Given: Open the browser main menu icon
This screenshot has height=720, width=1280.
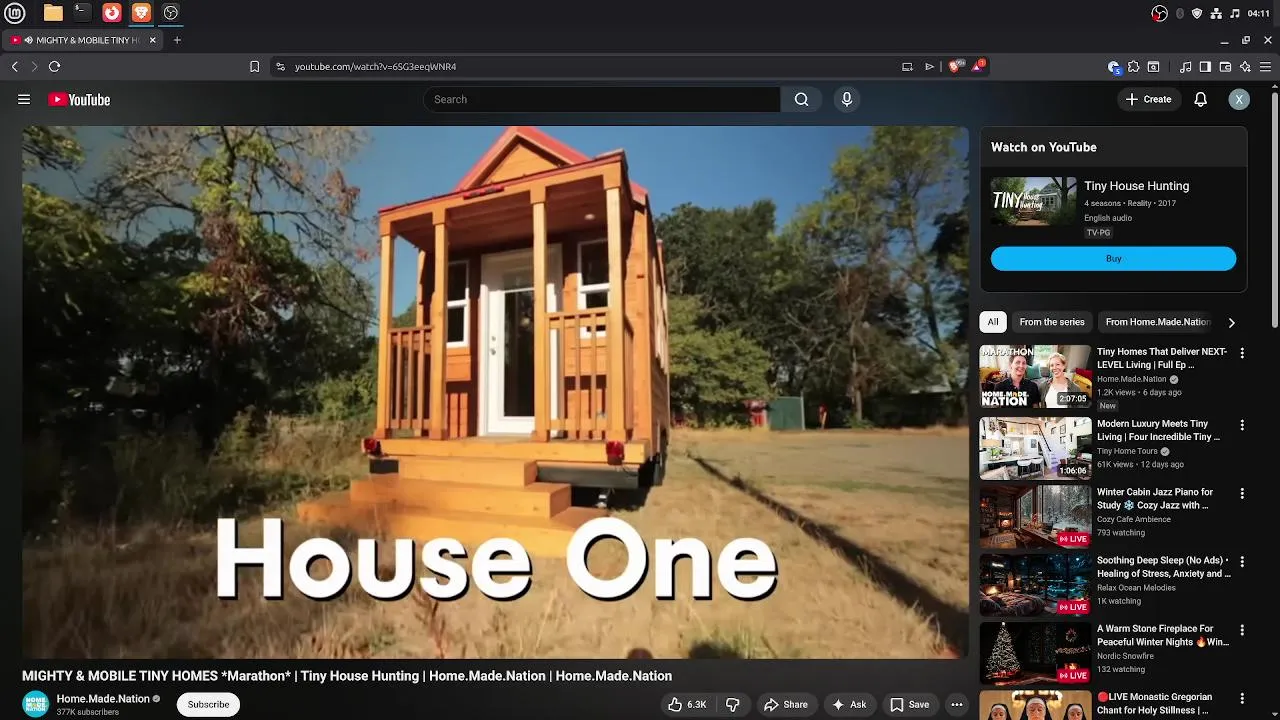Looking at the screenshot, I should point(1265,67).
